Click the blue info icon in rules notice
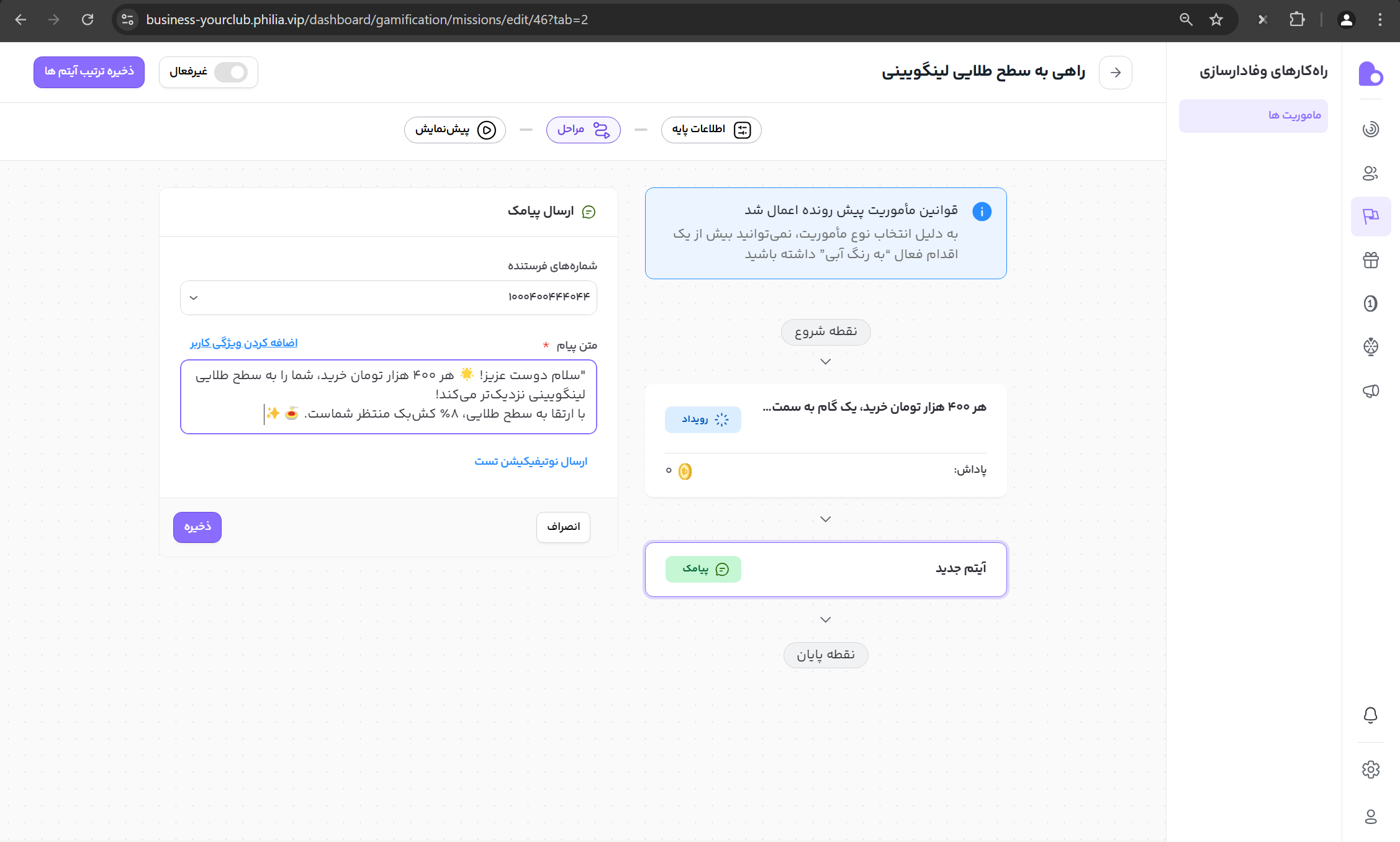The image size is (1400, 842). tap(982, 212)
